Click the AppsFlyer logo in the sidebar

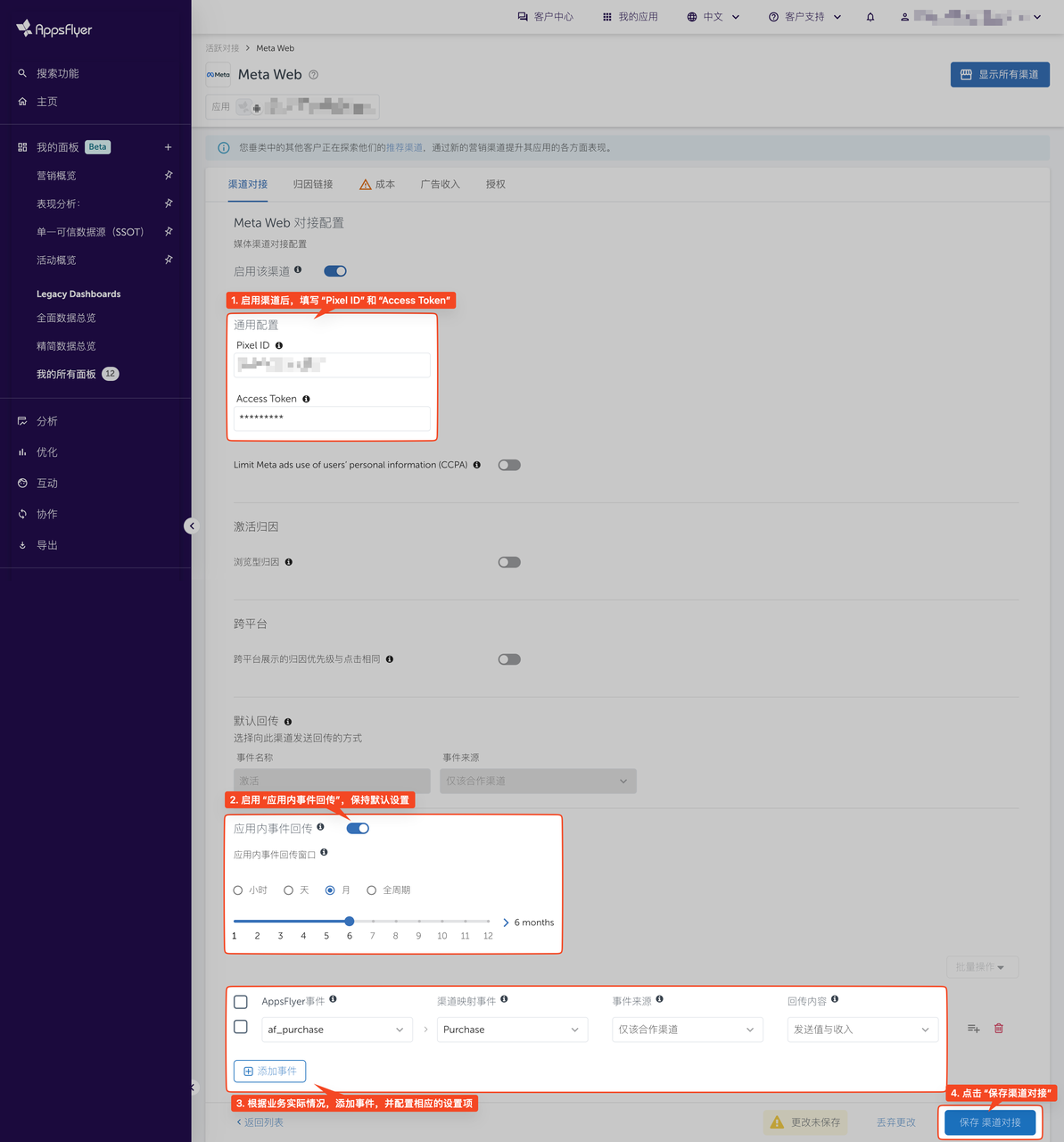coord(52,28)
